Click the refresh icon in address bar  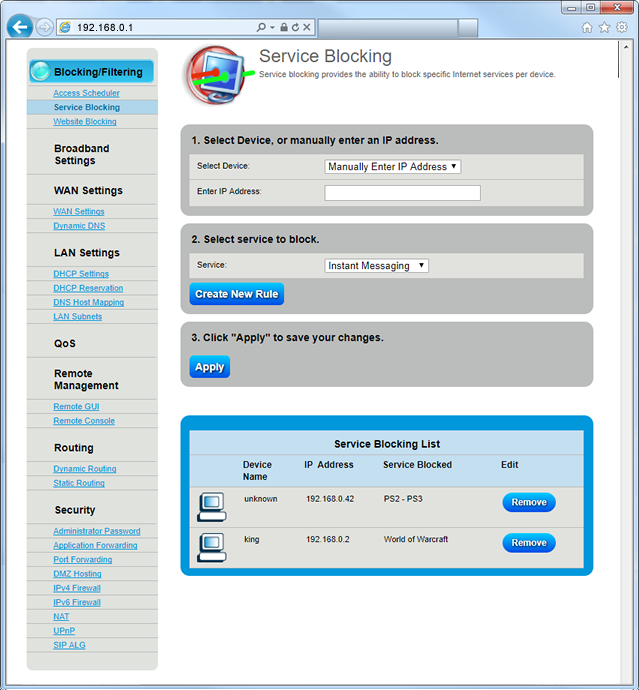point(296,28)
